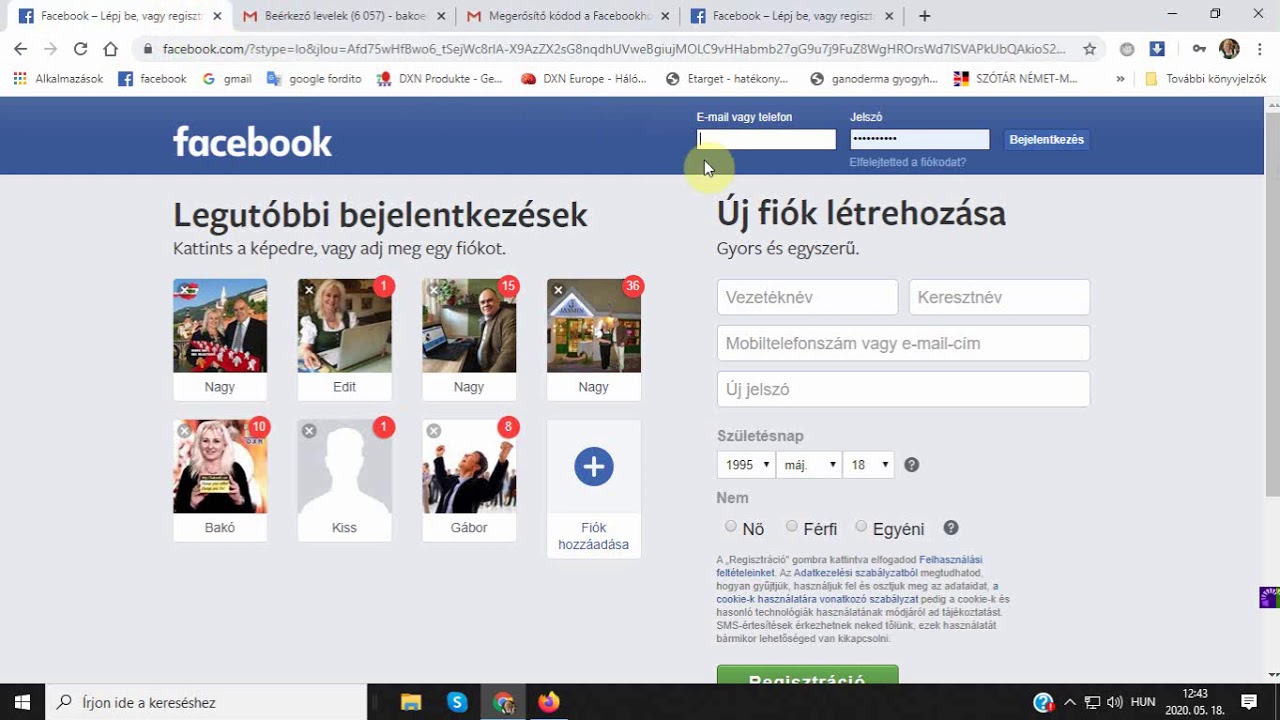Click the green Regisztráció button
1280x720 pixels.
pyautogui.click(x=808, y=676)
